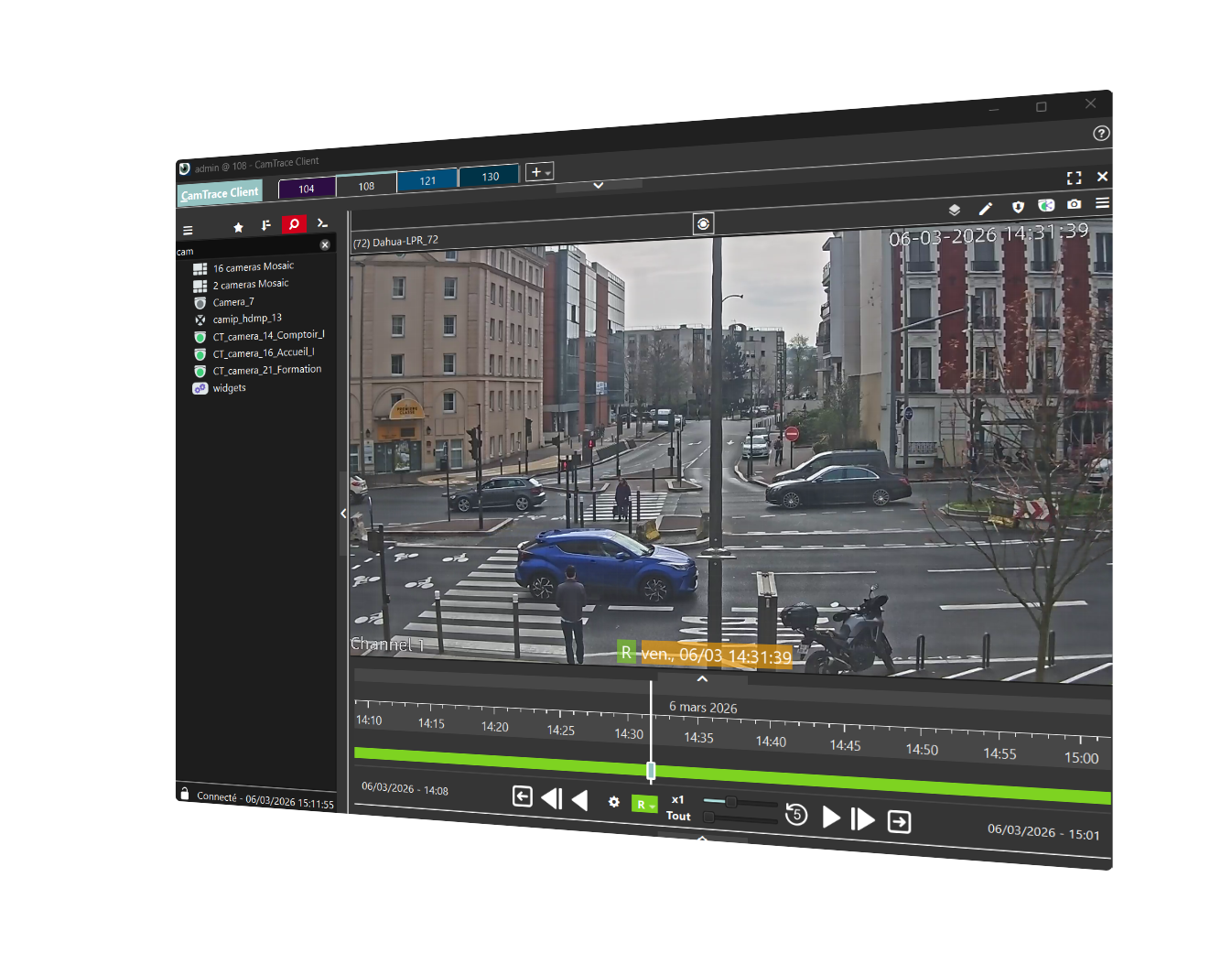1232x964 pixels.
Task: Open the green R recording type dropdown
Action: tap(644, 805)
